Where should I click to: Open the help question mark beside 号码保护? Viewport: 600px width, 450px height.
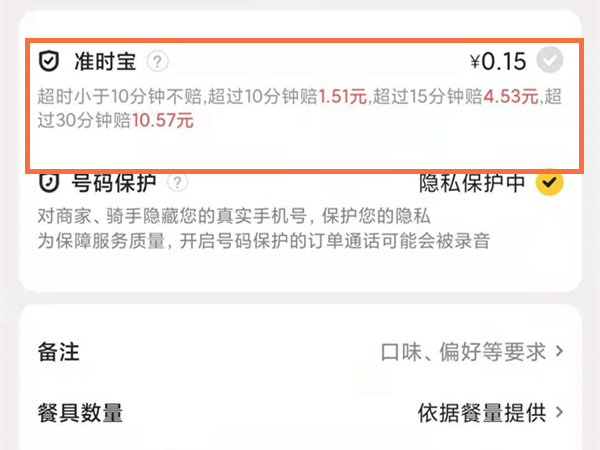[178, 183]
